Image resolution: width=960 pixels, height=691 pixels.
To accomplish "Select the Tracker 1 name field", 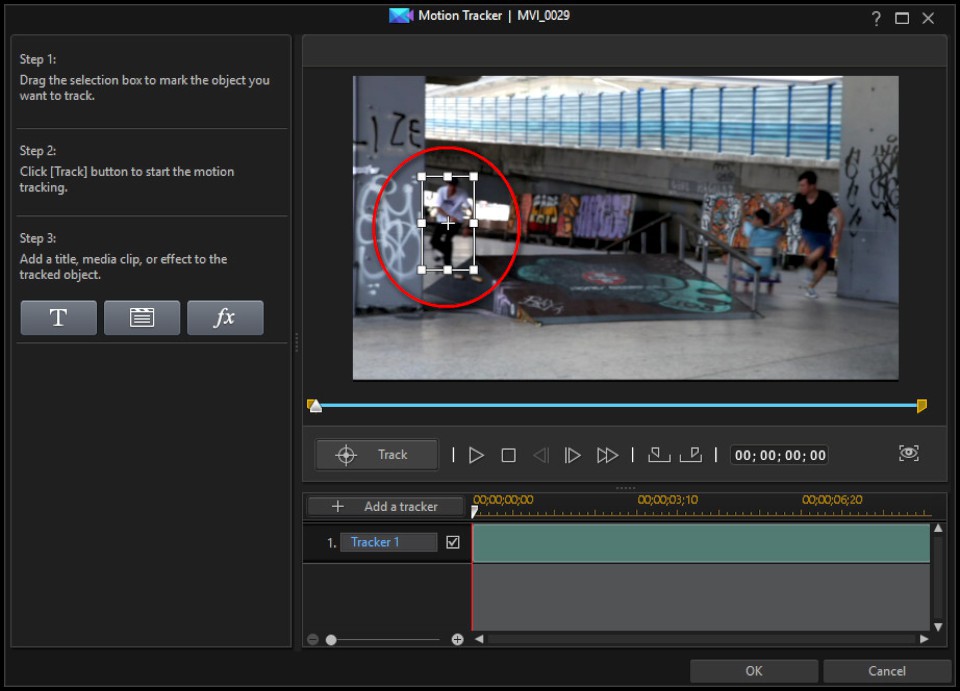I will [388, 542].
